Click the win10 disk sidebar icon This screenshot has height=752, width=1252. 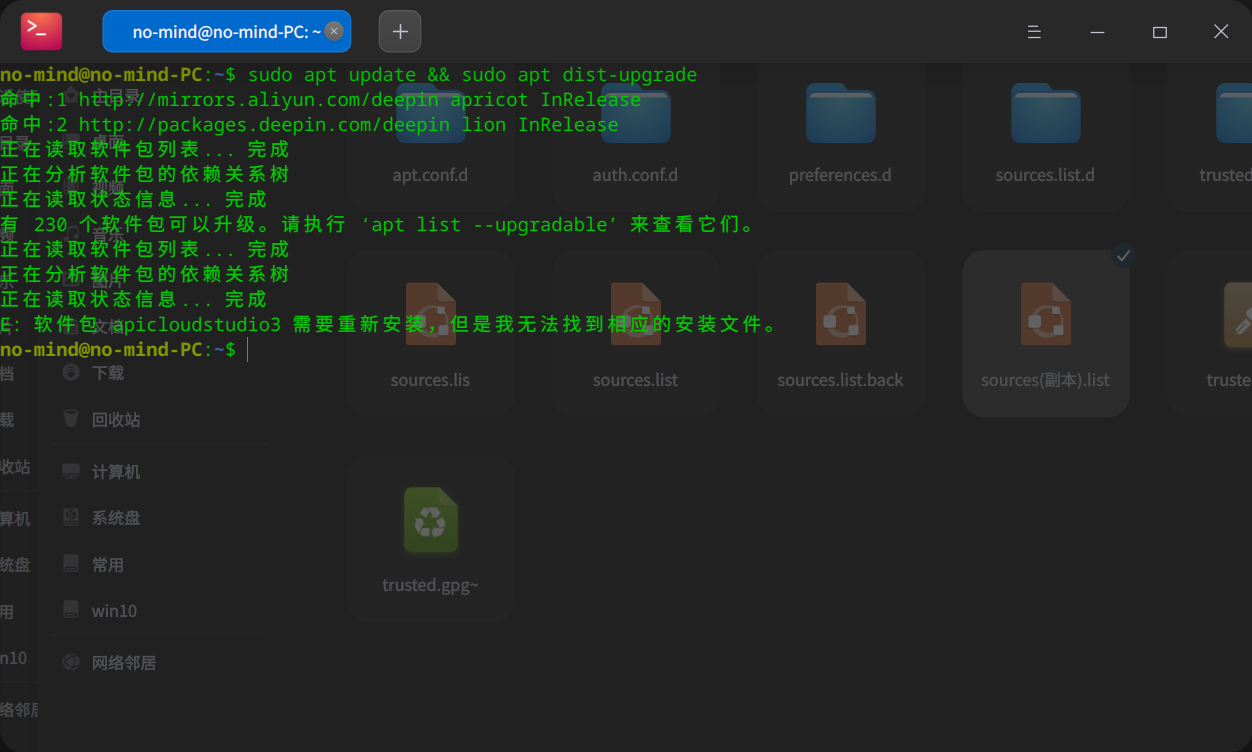(71, 610)
